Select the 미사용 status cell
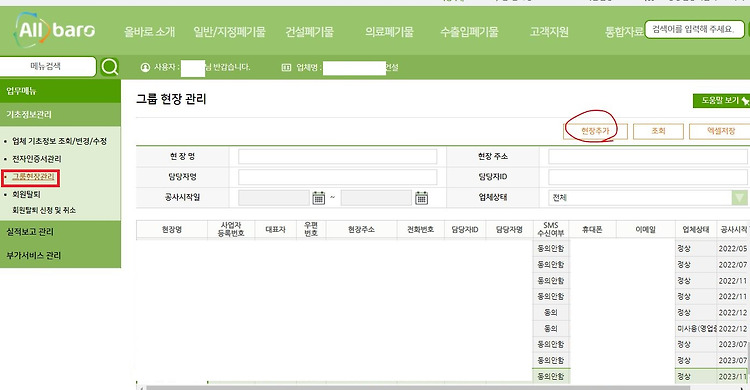 (x=696, y=329)
